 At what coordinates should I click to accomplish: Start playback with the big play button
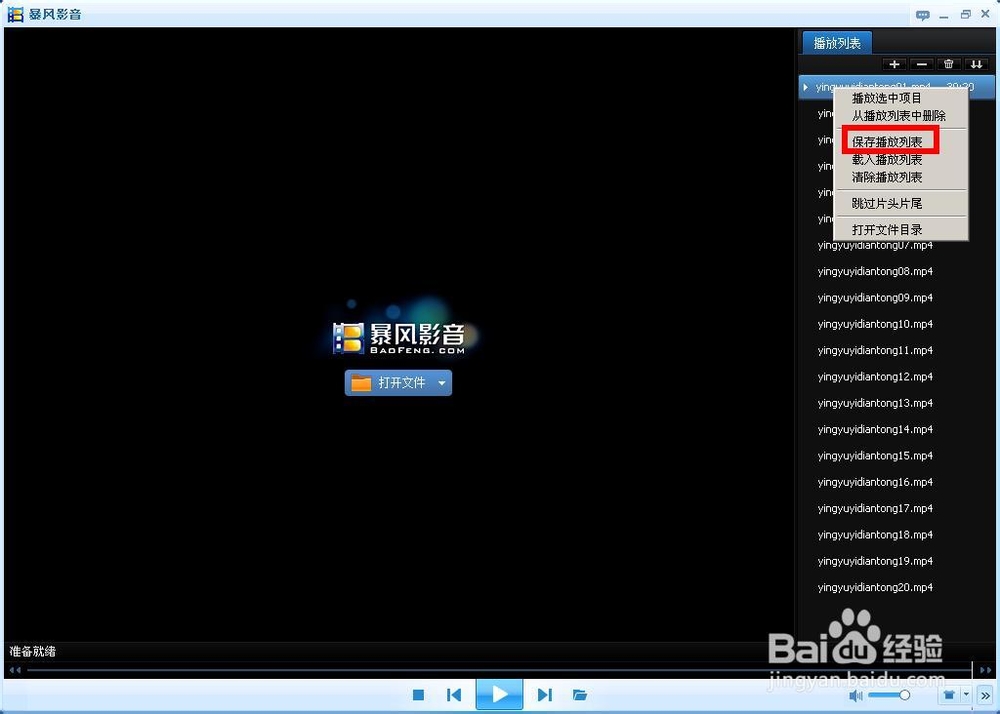(x=499, y=694)
